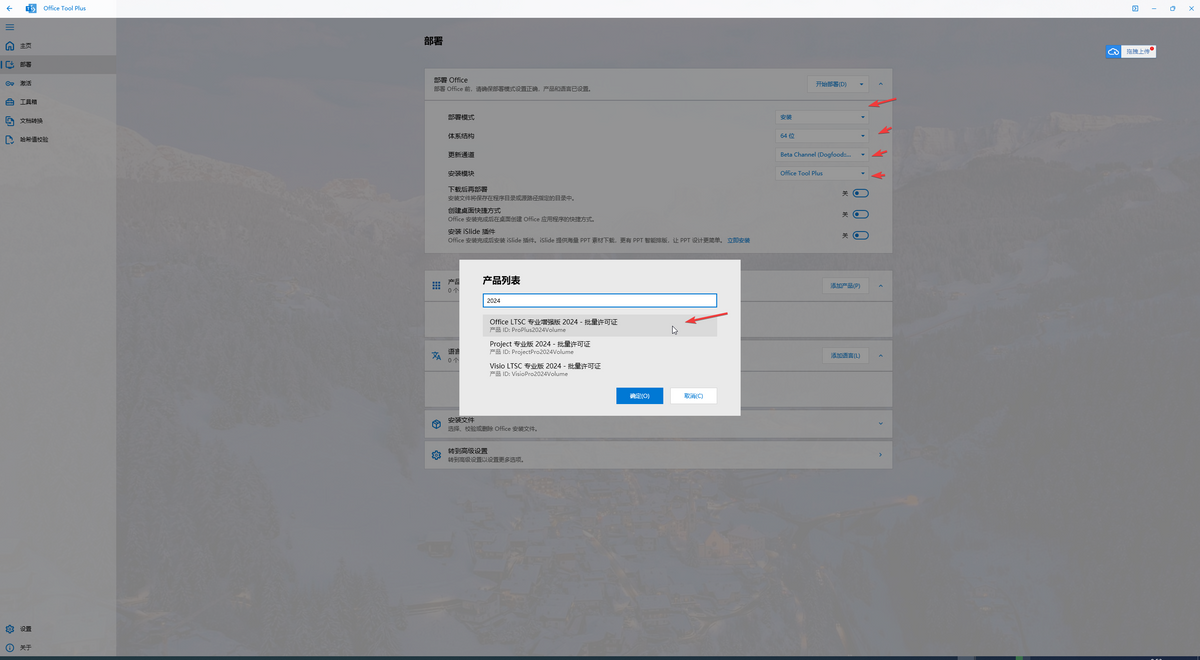Click the 立即安装 link for iSlide
Viewport: 1200px width, 660px height.
tap(738, 240)
